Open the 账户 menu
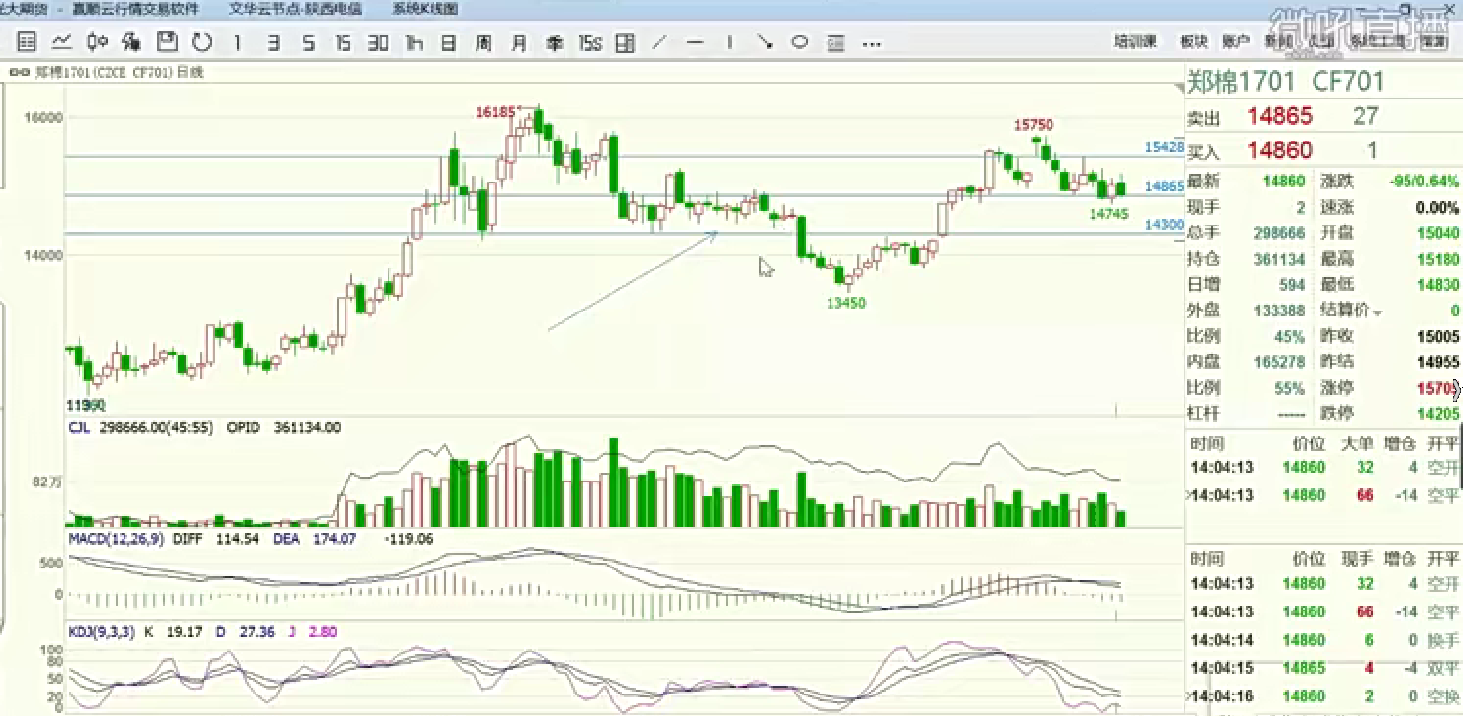1463x716 pixels. [1236, 42]
